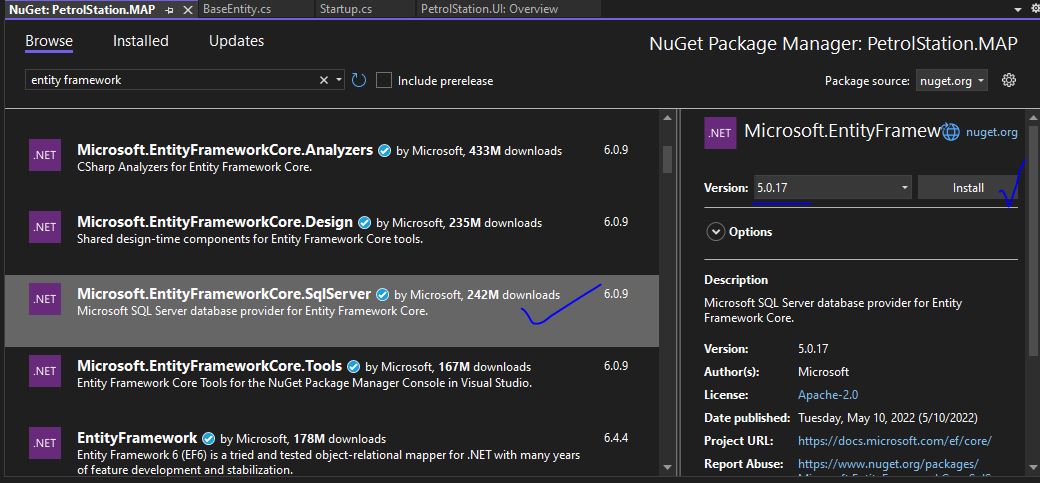Click 167M downloads text on Tools
The image size is (1040, 483).
[484, 366]
